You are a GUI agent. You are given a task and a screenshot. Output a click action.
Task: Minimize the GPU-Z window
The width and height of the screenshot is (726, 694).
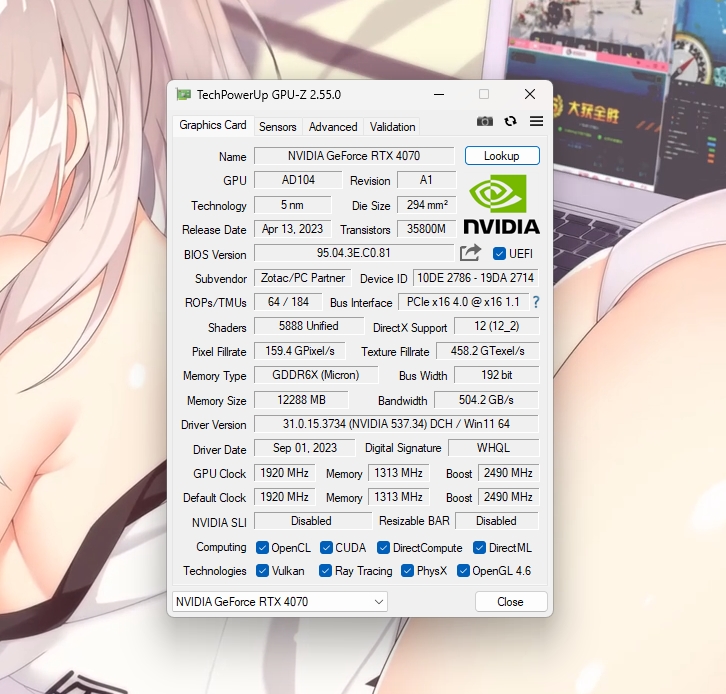click(x=439, y=94)
